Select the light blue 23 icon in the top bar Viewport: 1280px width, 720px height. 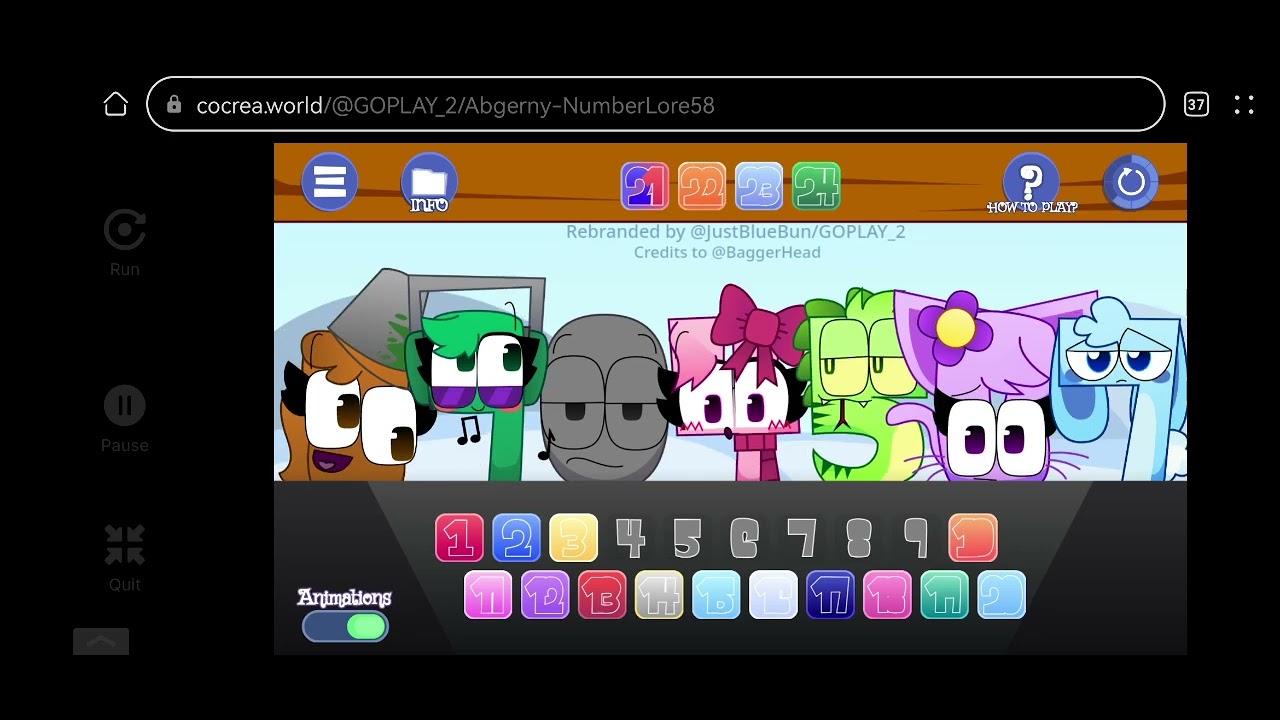(759, 186)
